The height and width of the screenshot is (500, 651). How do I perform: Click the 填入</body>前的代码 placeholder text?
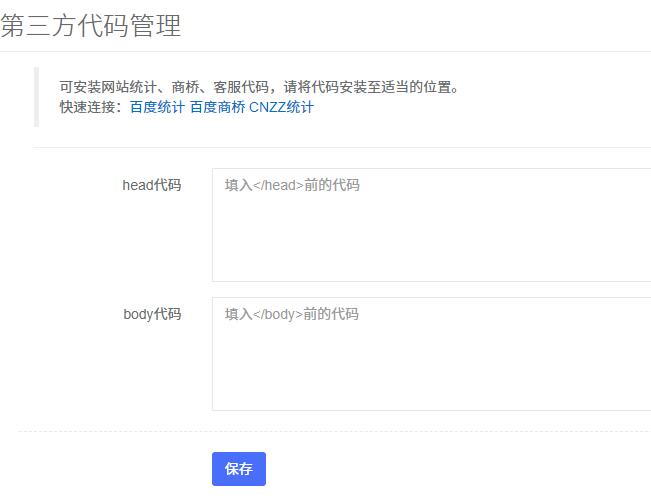coord(292,314)
